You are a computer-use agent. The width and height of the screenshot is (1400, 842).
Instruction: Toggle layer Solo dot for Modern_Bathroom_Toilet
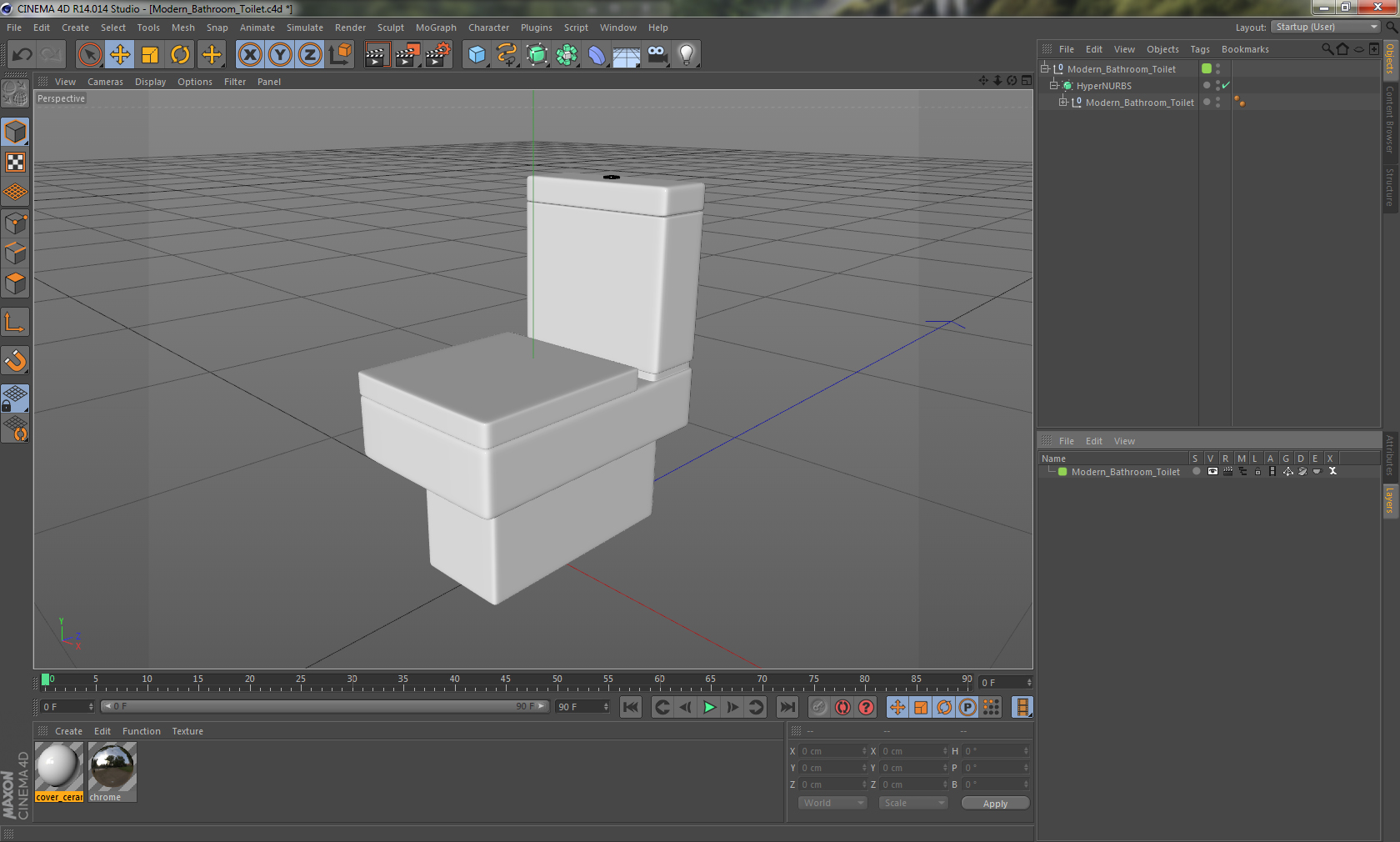point(1197,471)
